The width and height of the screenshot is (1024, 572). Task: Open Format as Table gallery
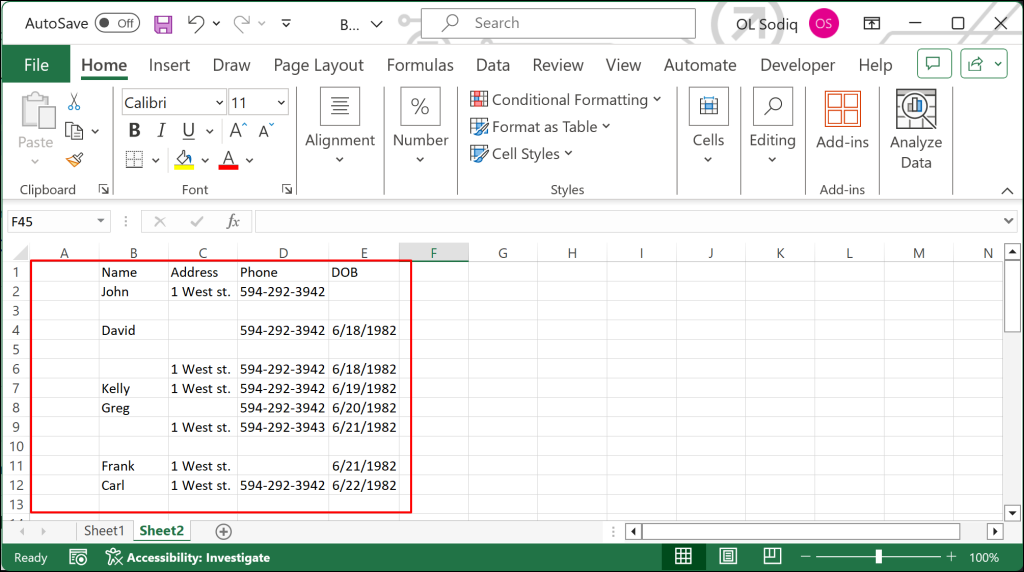point(540,127)
